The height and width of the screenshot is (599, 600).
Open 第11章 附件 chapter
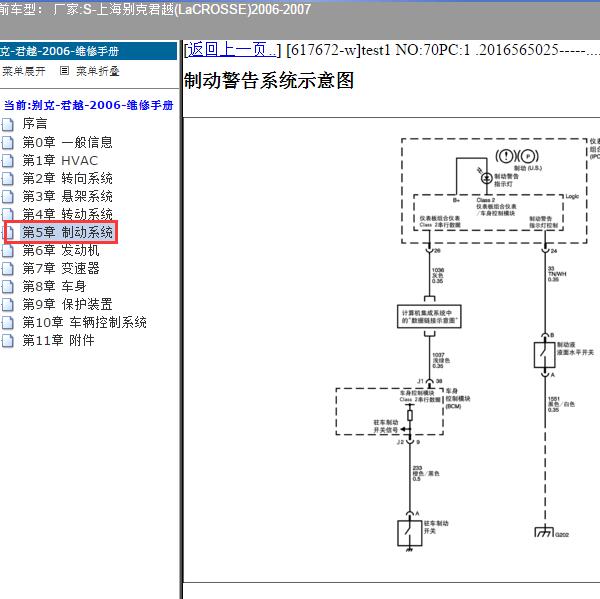click(58, 340)
